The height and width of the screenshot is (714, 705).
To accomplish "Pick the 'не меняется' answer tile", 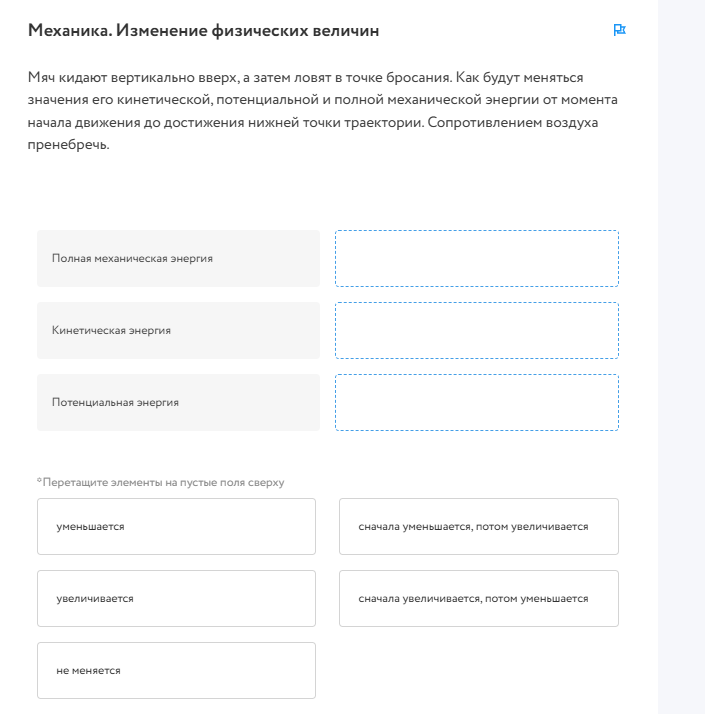I will click(x=176, y=670).
